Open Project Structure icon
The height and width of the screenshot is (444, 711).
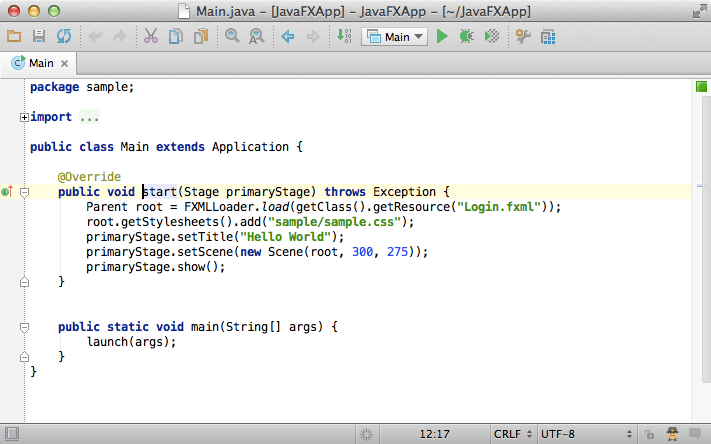click(548, 37)
